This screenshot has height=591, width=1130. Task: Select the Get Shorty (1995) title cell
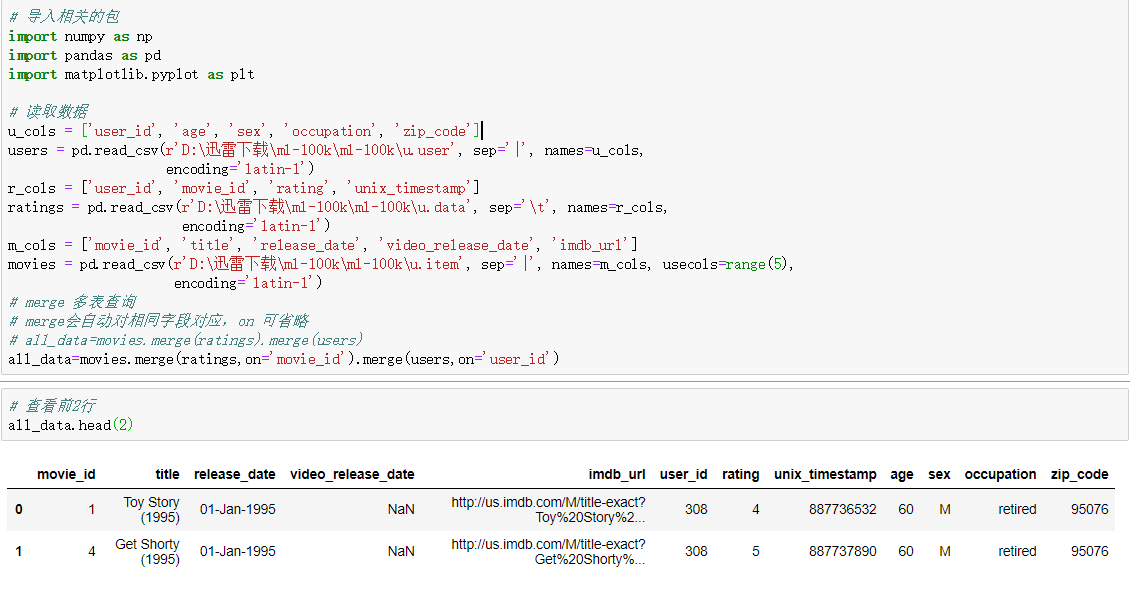coord(147,552)
